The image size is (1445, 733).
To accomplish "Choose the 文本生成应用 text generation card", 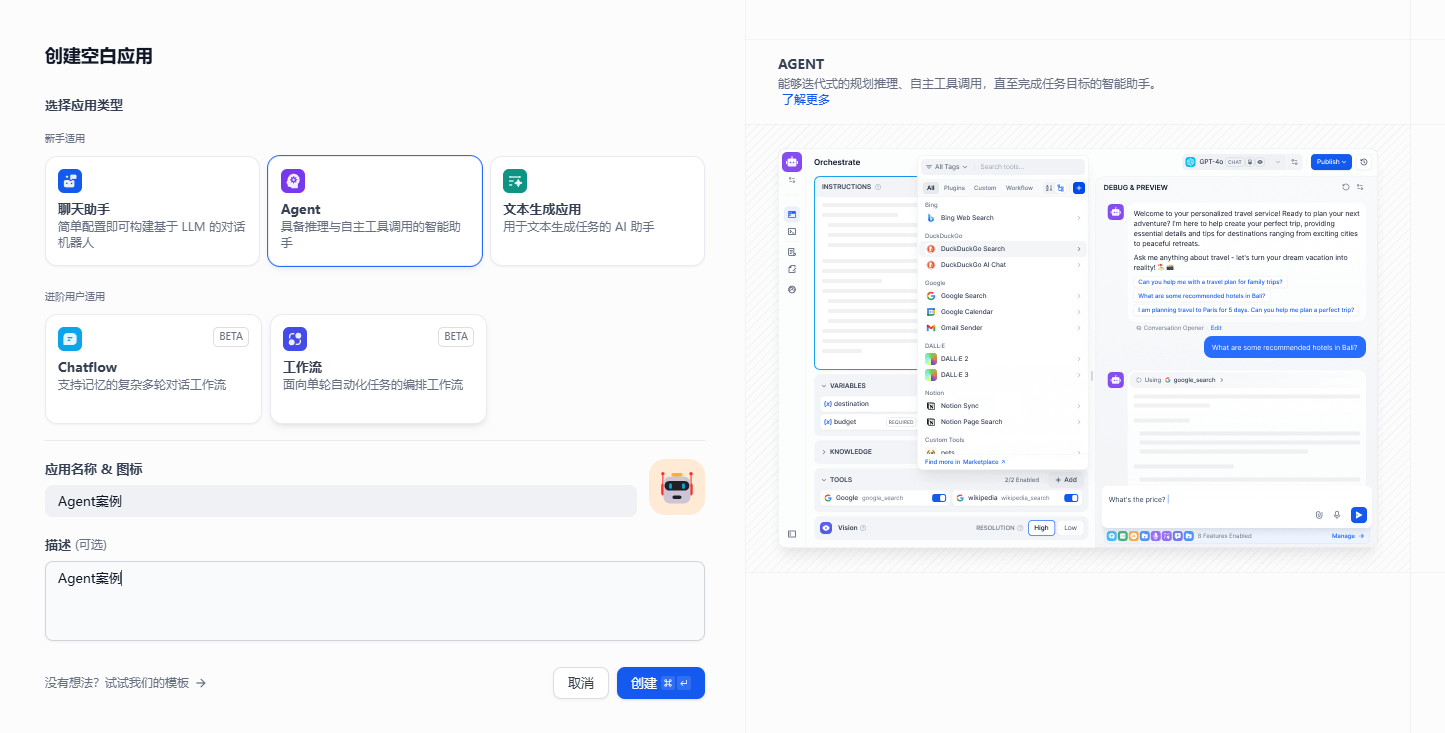I will (597, 211).
